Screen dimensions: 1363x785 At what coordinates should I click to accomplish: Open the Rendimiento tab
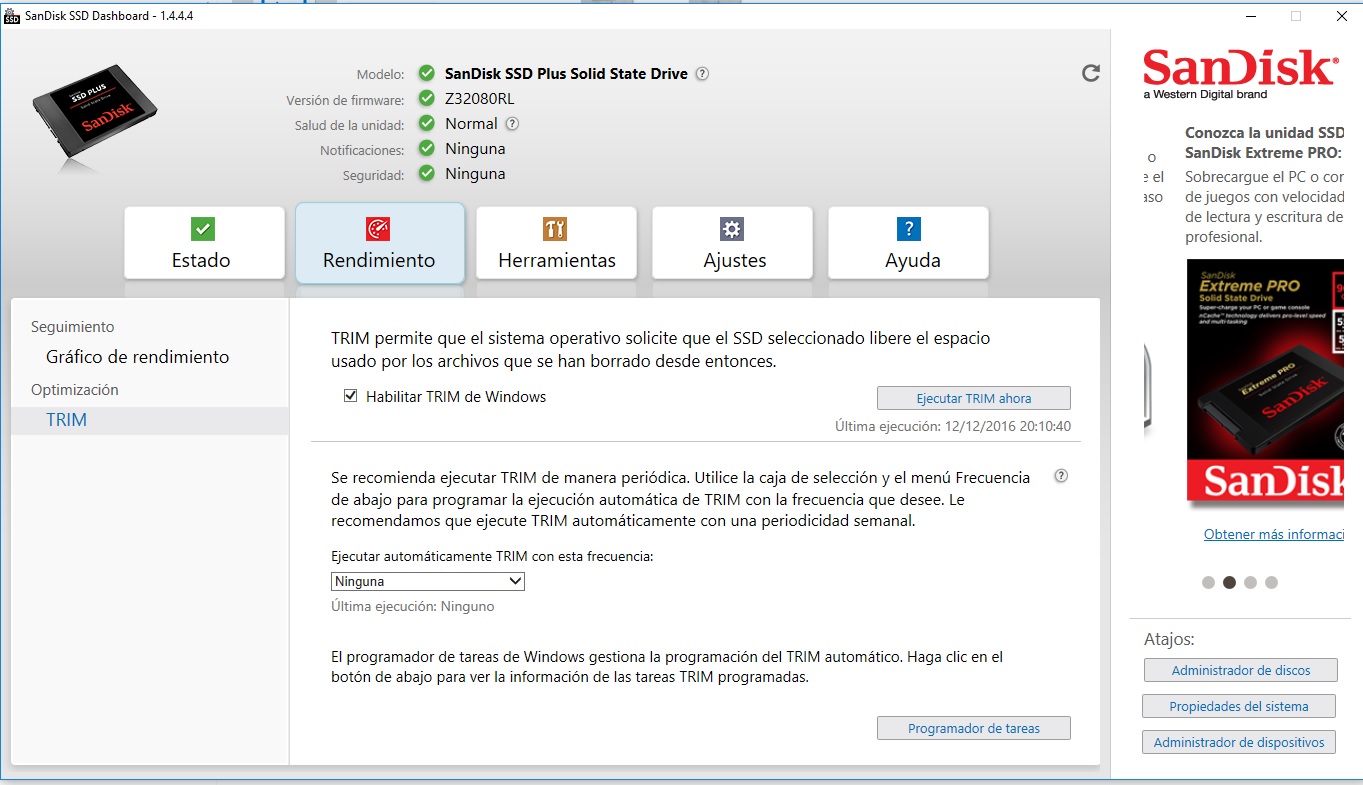tap(380, 243)
